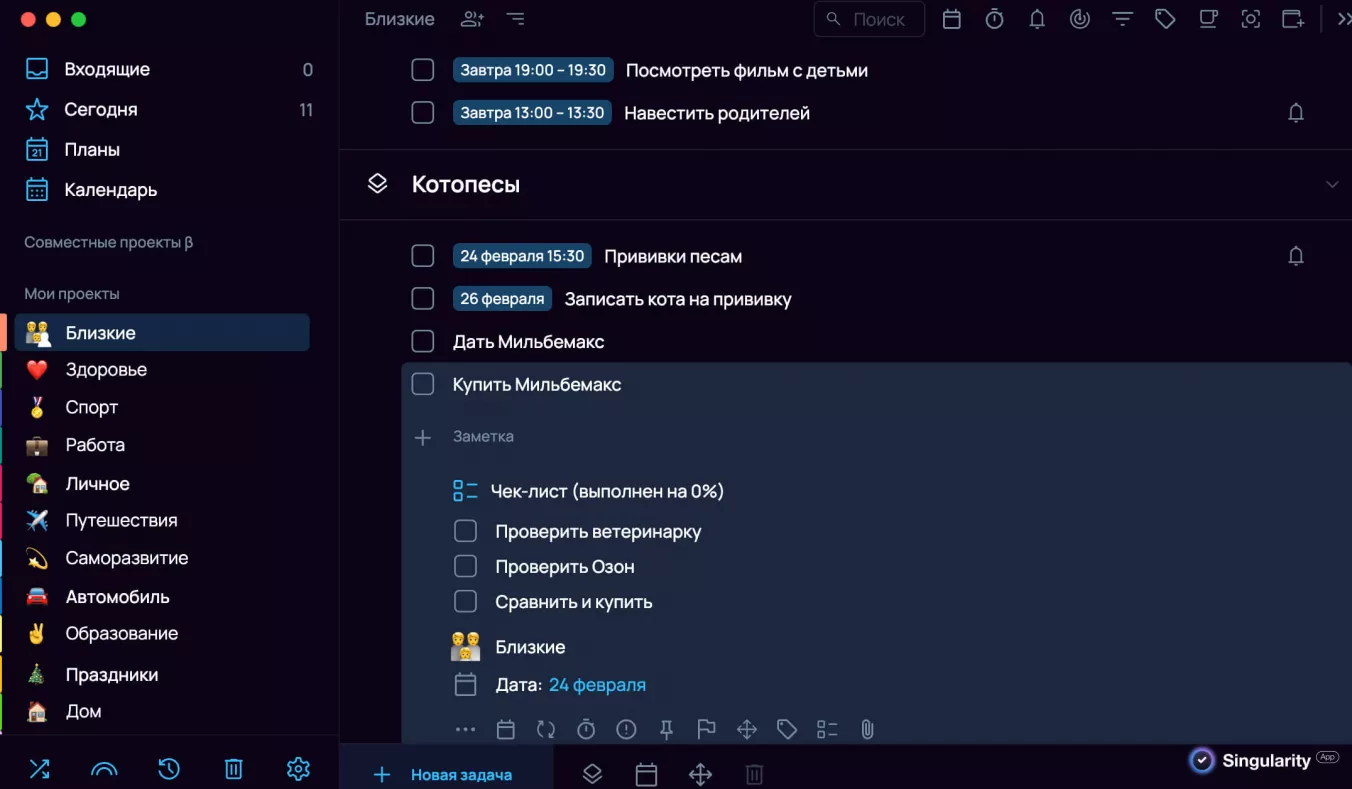The height and width of the screenshot is (789, 1352).
Task: Click the flag icon in task editor toolbar
Action: point(706,730)
